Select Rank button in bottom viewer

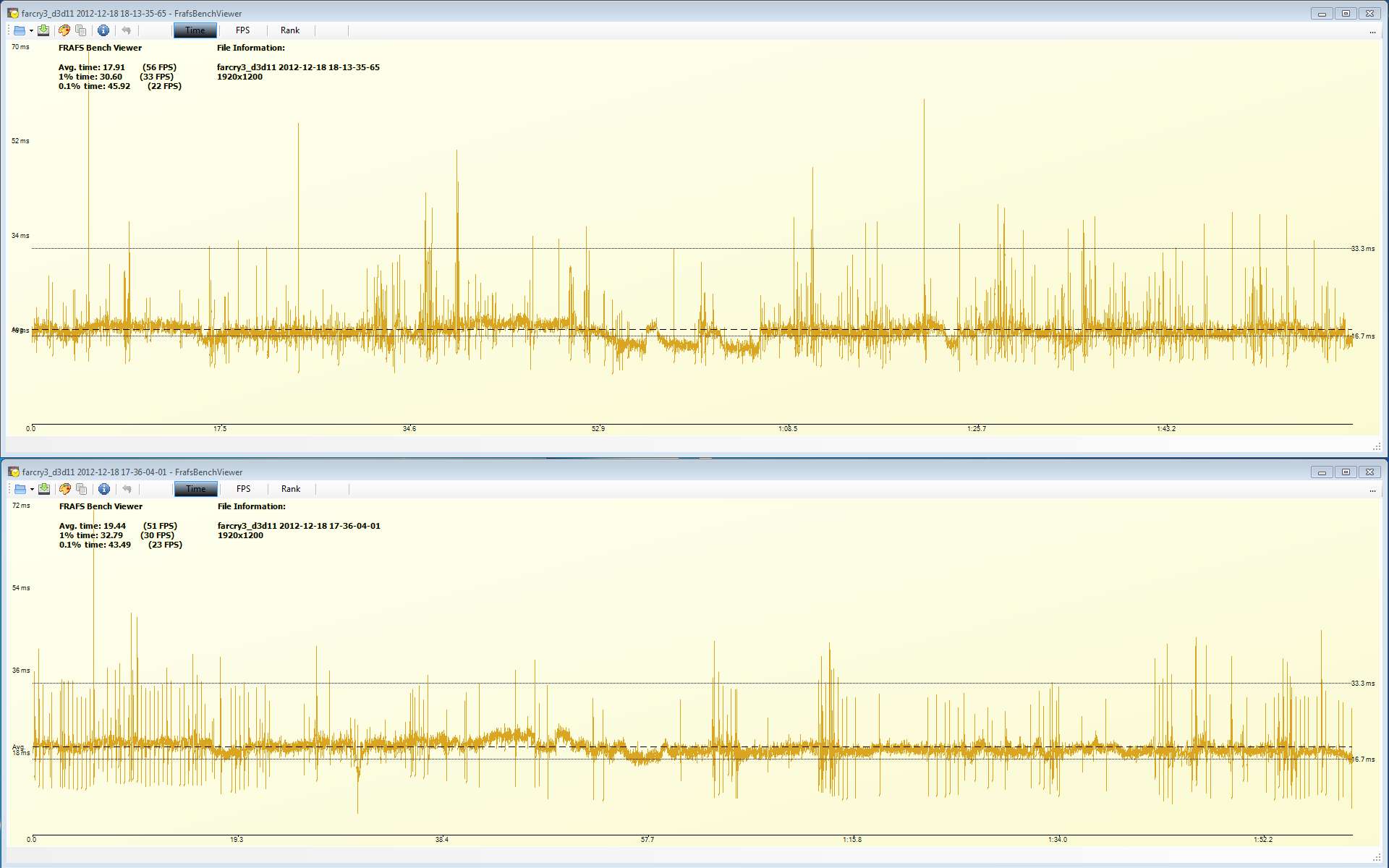(291, 489)
